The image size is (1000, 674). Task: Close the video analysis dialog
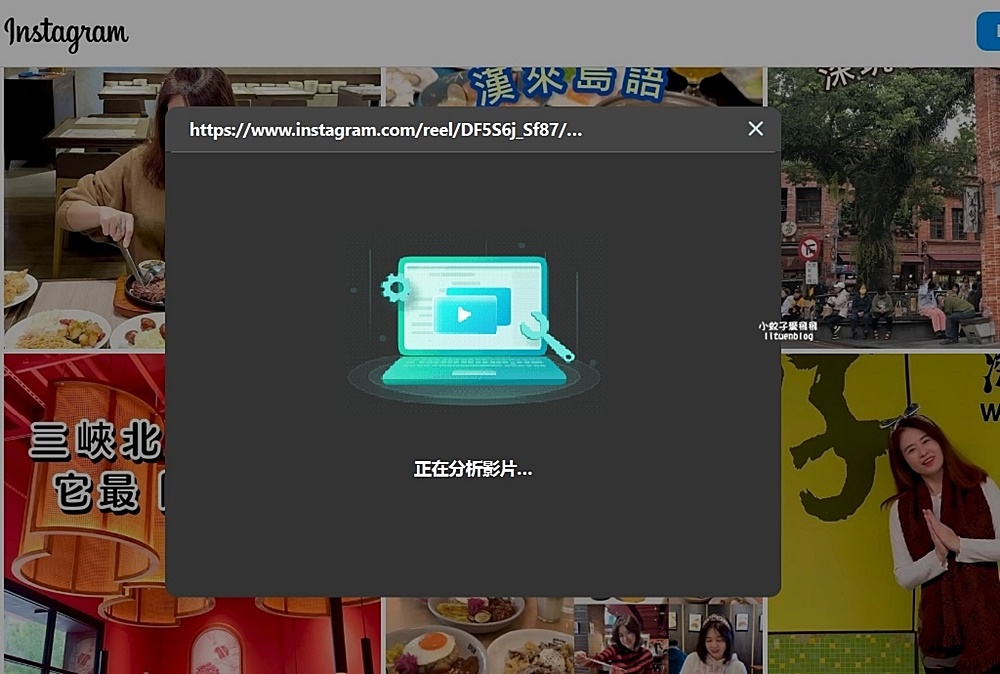tap(755, 129)
